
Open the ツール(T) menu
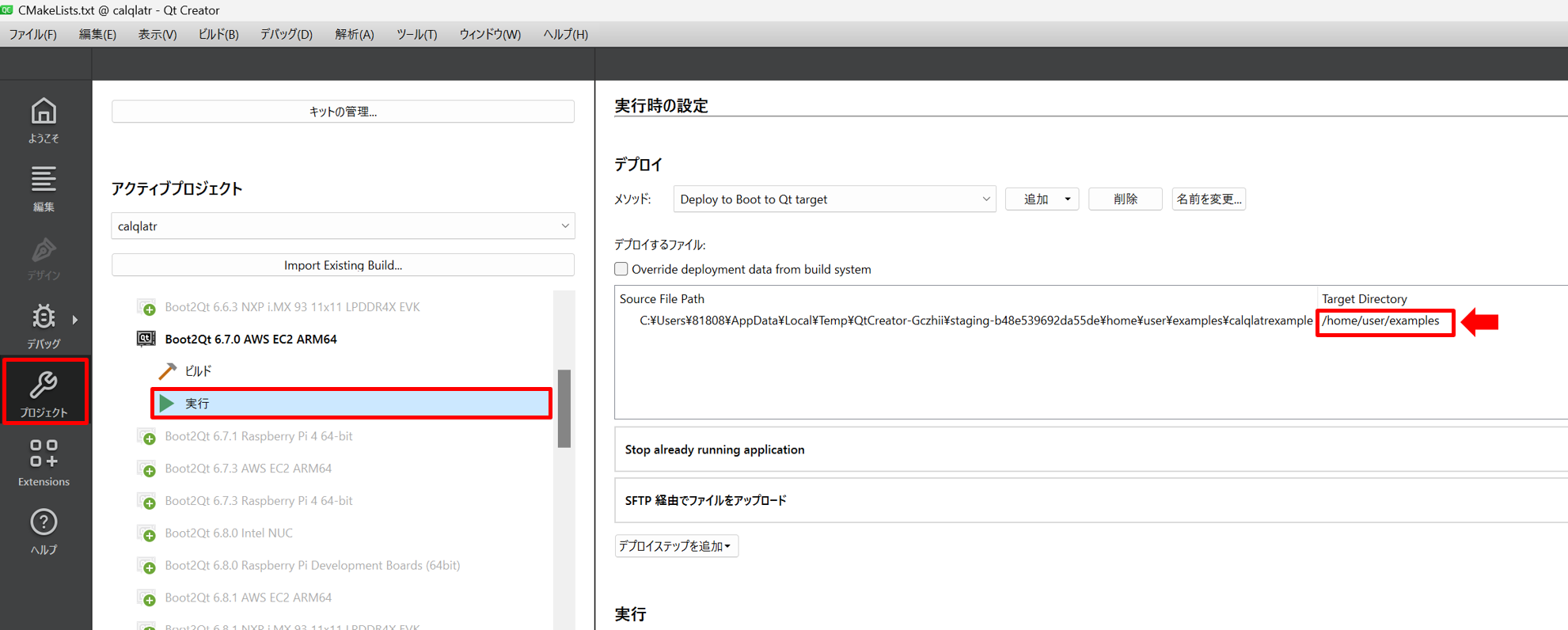(416, 34)
